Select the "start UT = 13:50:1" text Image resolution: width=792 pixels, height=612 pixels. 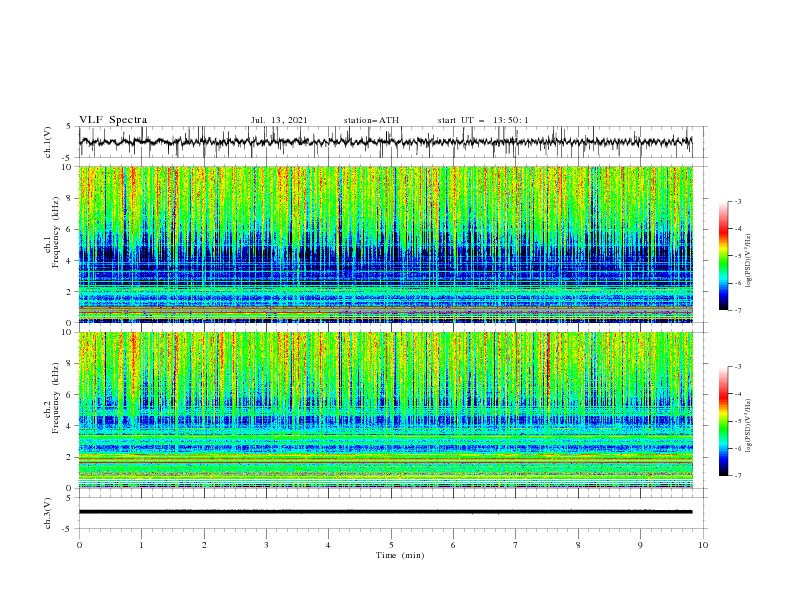tap(483, 120)
